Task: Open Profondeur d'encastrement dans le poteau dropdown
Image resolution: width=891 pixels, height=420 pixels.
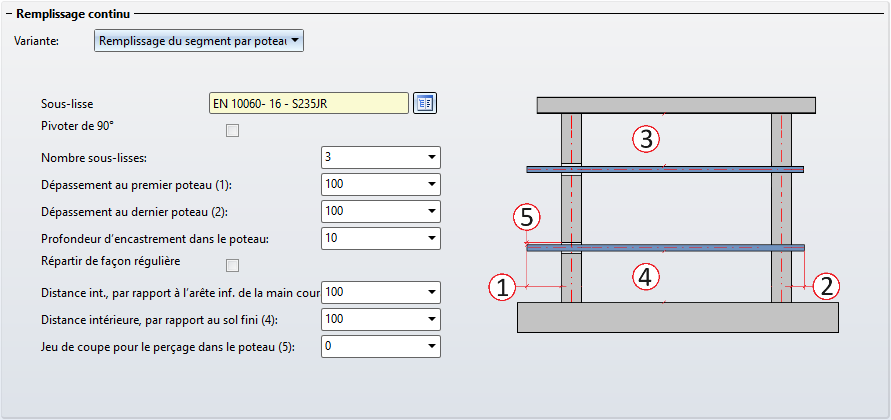Action: pos(381,238)
